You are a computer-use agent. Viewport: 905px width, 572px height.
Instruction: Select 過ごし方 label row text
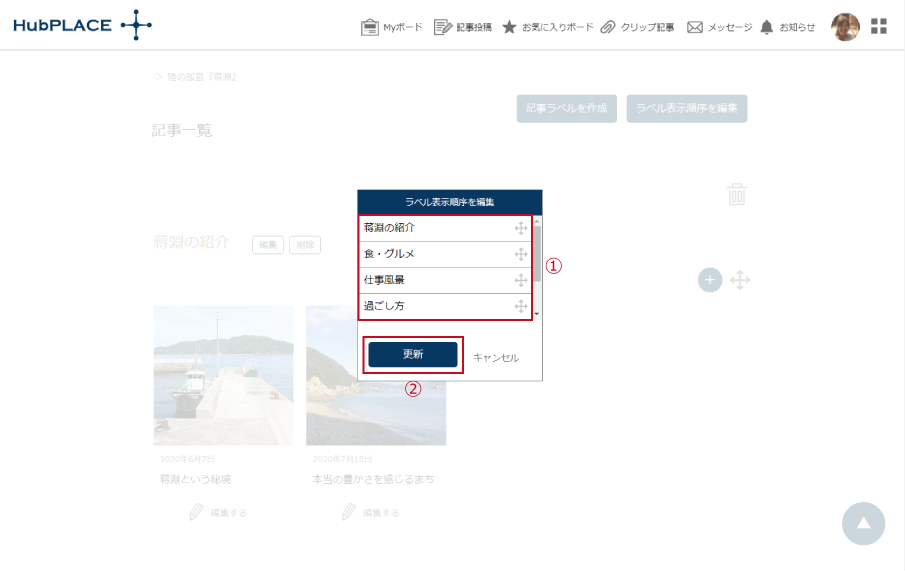click(x=384, y=306)
